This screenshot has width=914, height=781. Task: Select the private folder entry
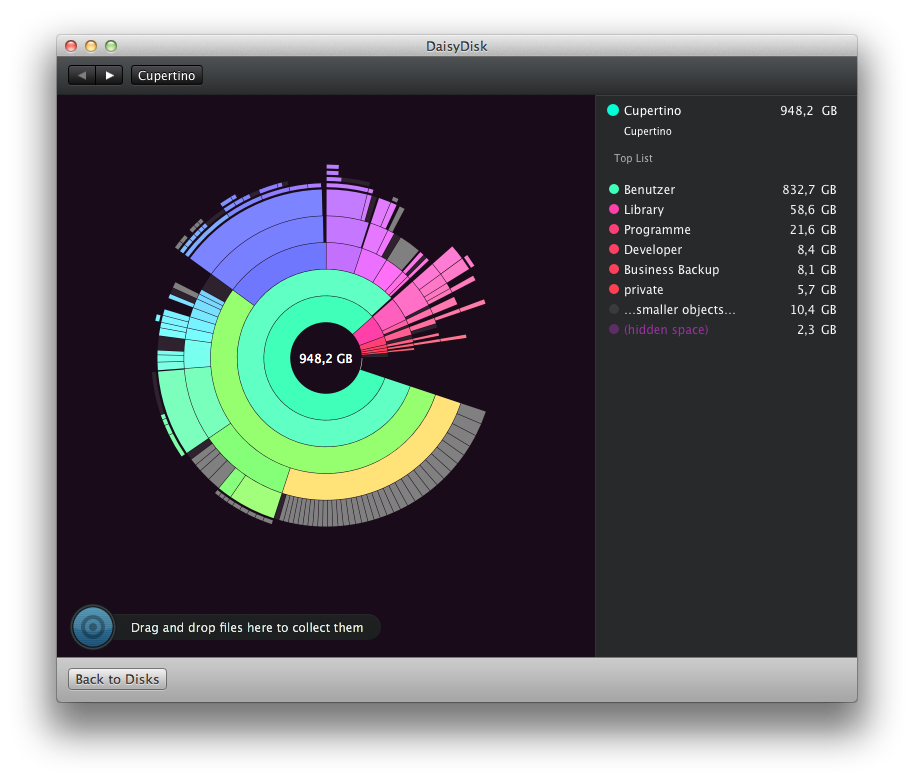723,290
